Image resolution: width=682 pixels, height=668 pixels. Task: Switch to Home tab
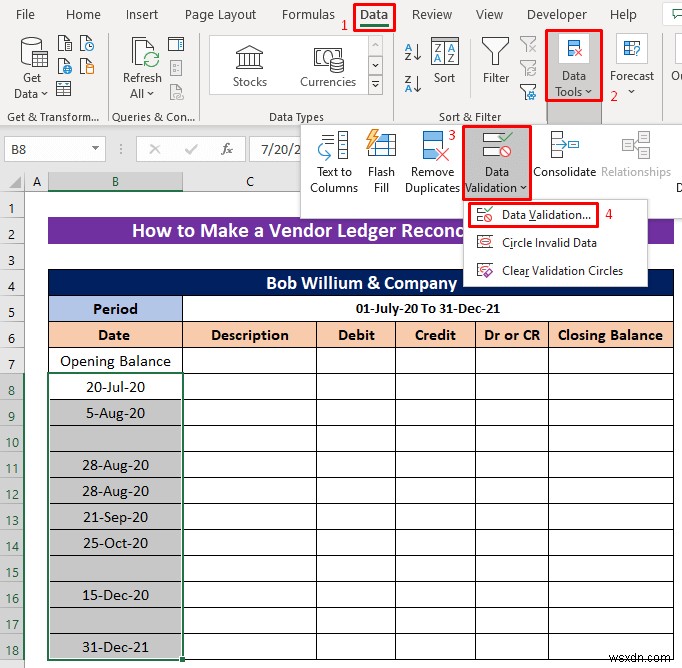[x=83, y=14]
